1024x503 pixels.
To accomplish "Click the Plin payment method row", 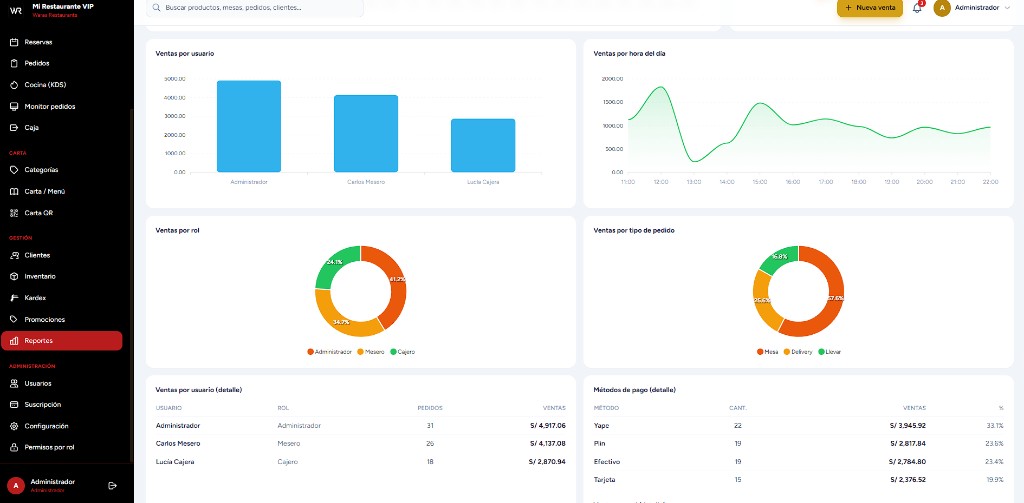I will click(798, 444).
